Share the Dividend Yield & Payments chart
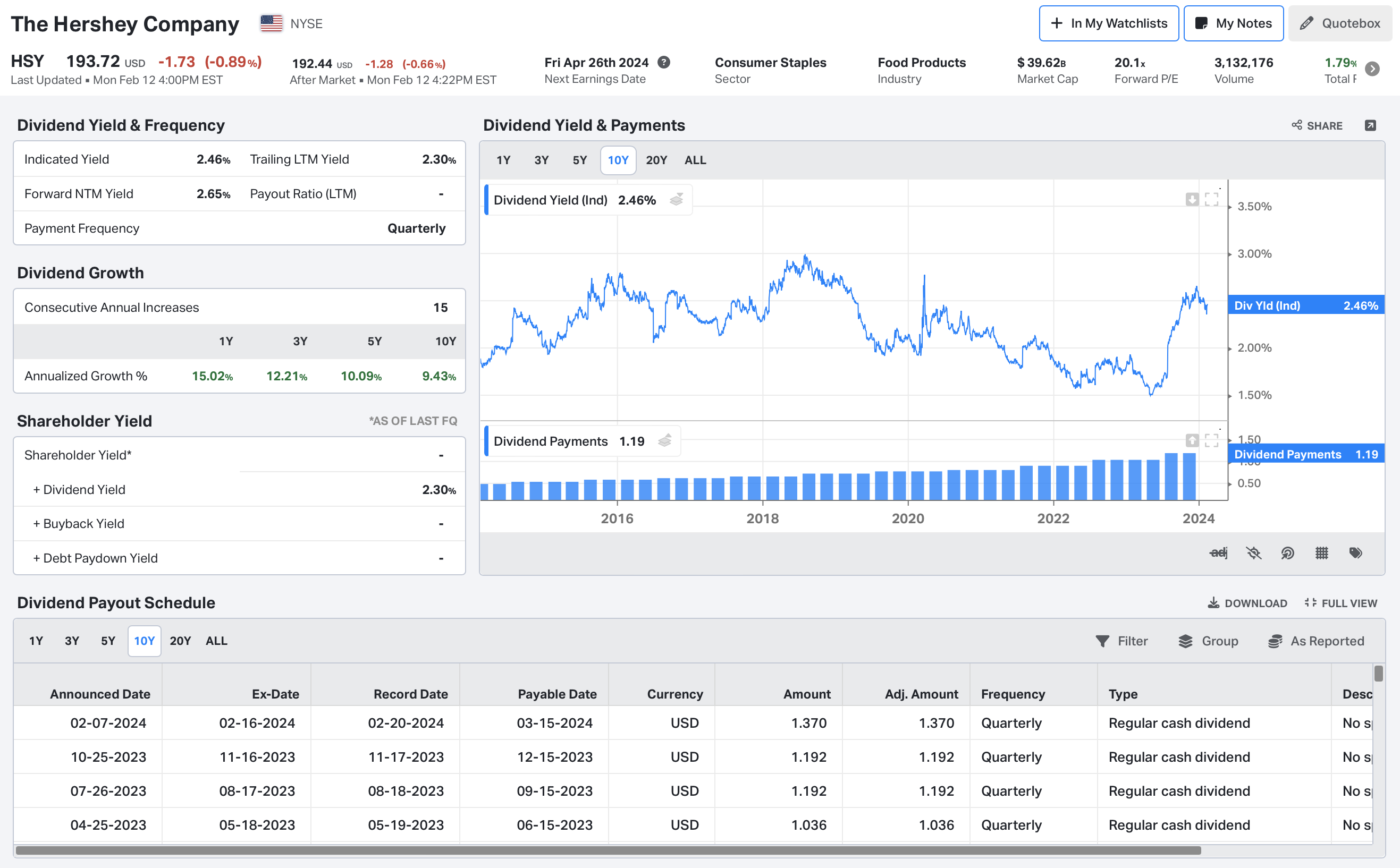Image resolution: width=1400 pixels, height=868 pixels. pyautogui.click(x=1317, y=126)
